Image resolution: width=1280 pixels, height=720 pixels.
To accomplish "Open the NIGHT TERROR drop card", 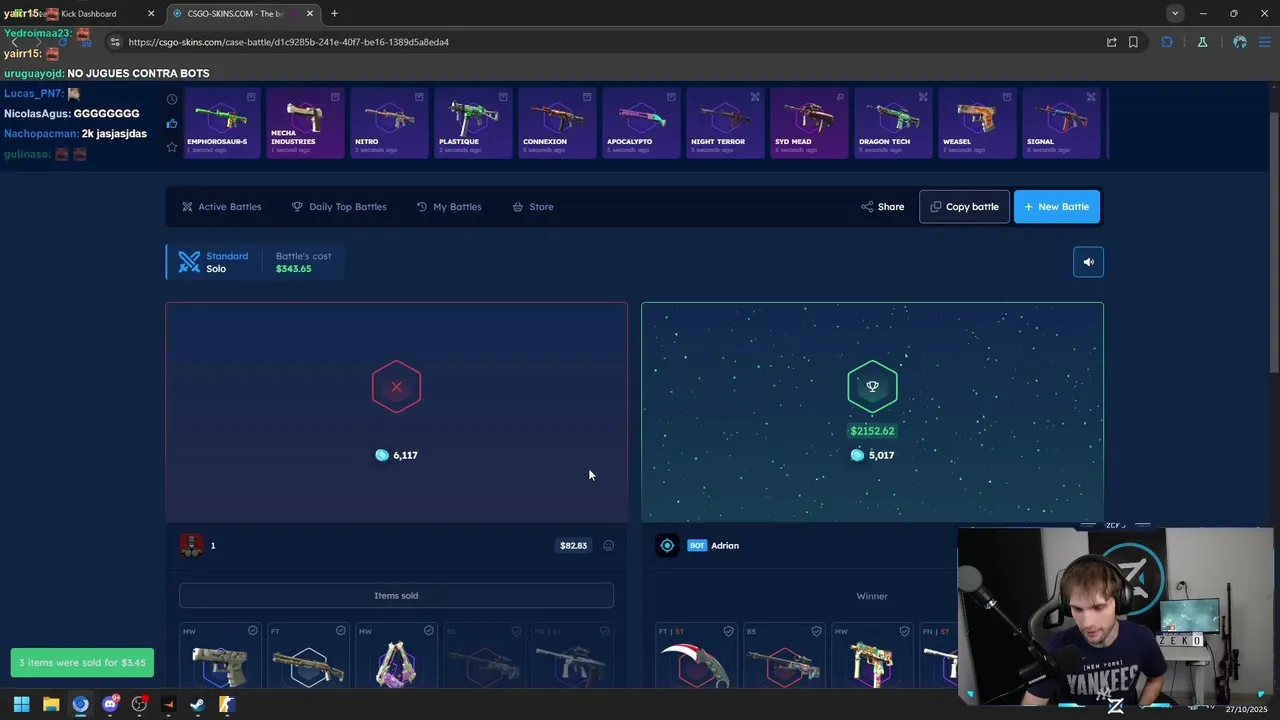I will pos(725,123).
